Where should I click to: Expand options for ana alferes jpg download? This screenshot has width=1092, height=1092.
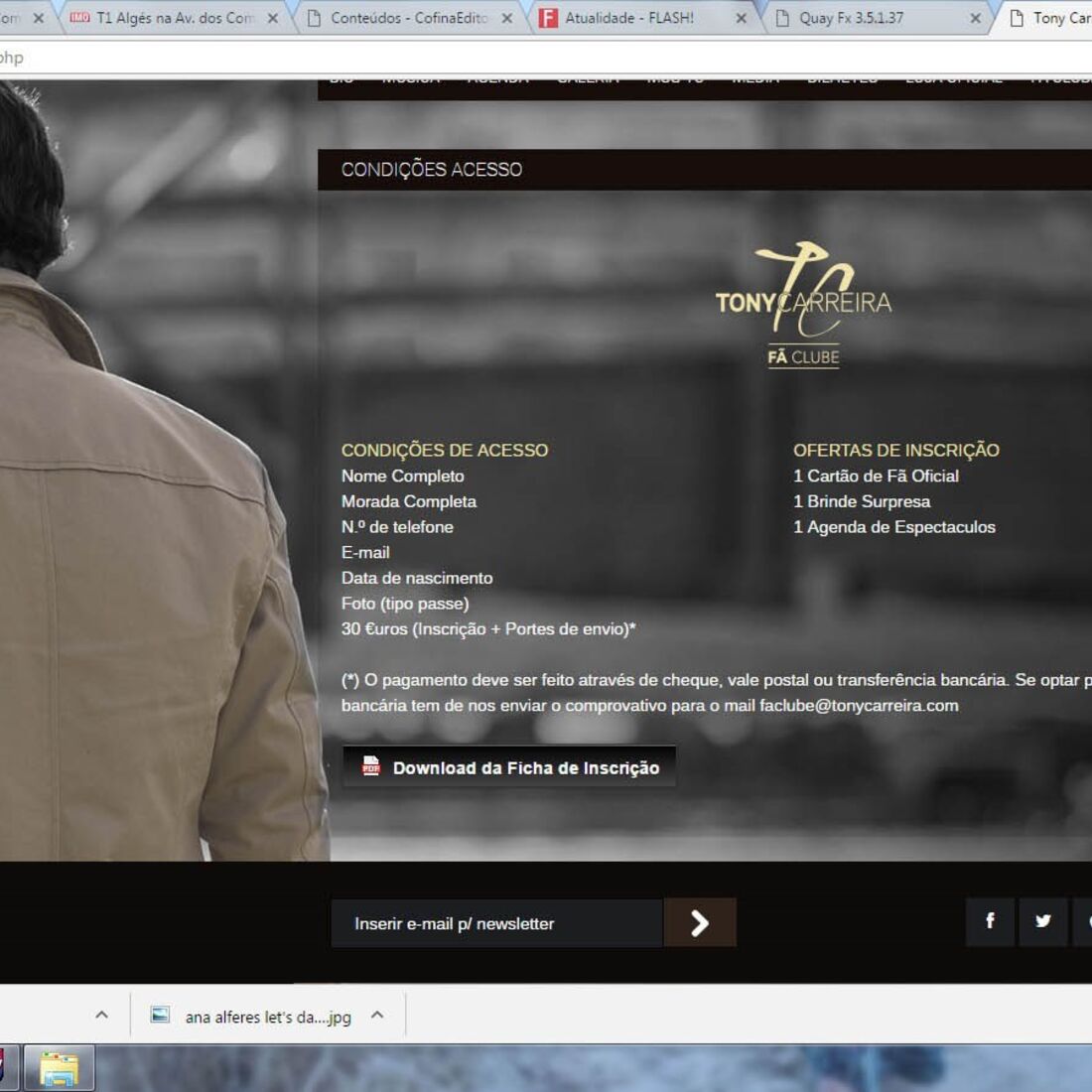pyautogui.click(x=377, y=1016)
